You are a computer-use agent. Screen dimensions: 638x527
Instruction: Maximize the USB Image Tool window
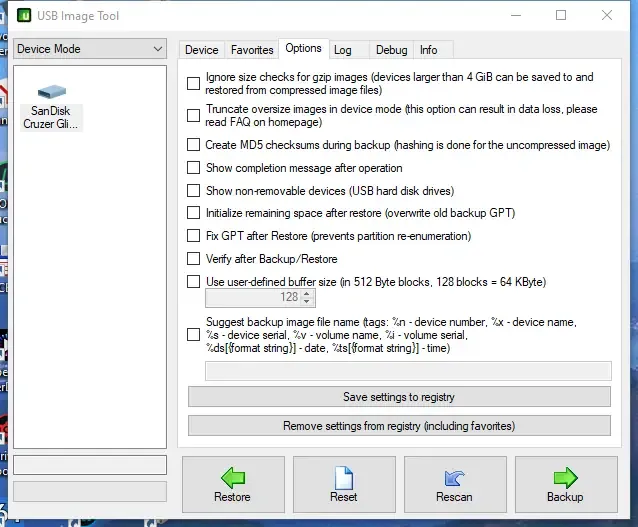[x=561, y=15]
